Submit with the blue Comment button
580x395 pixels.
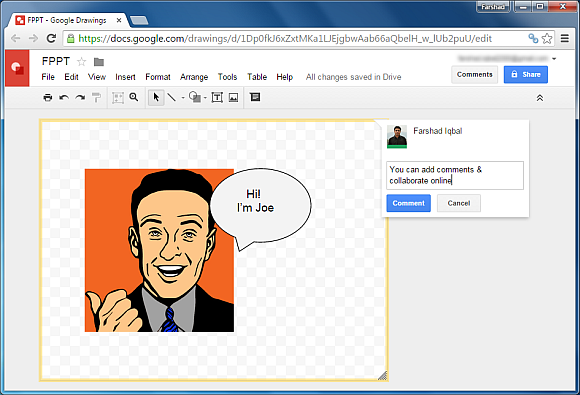point(409,203)
